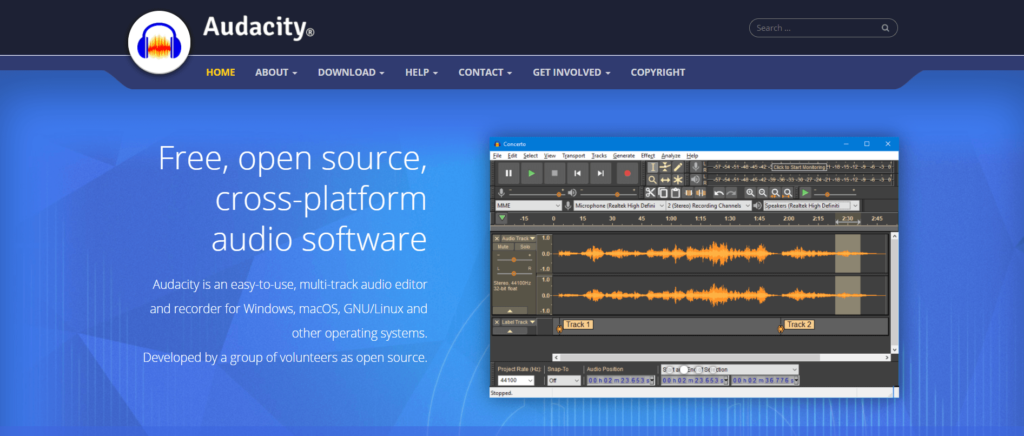The height and width of the screenshot is (436, 1024).
Task: Click the Copy icon in edit toolbar
Action: coord(663,193)
